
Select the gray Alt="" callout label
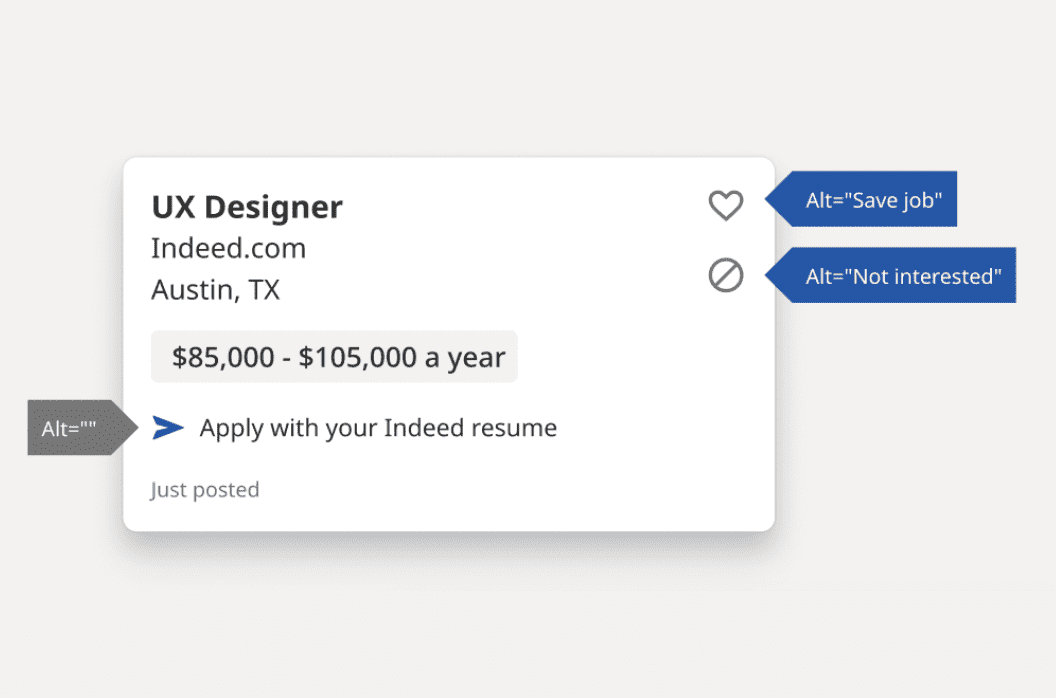(70, 429)
